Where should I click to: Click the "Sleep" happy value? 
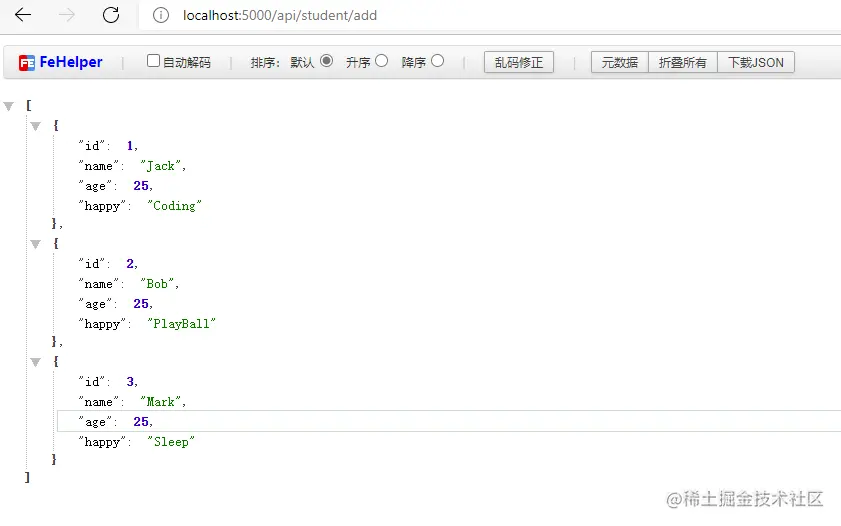pyautogui.click(x=171, y=442)
